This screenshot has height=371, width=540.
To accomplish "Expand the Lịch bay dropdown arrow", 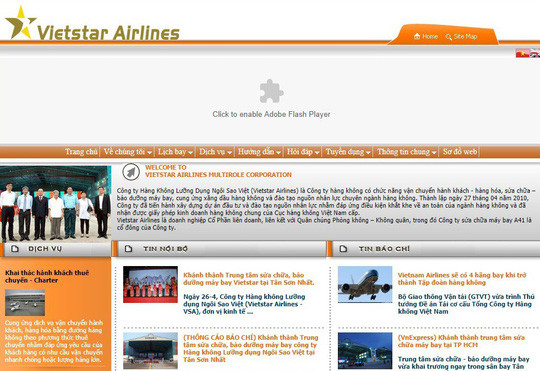I will tap(190, 152).
